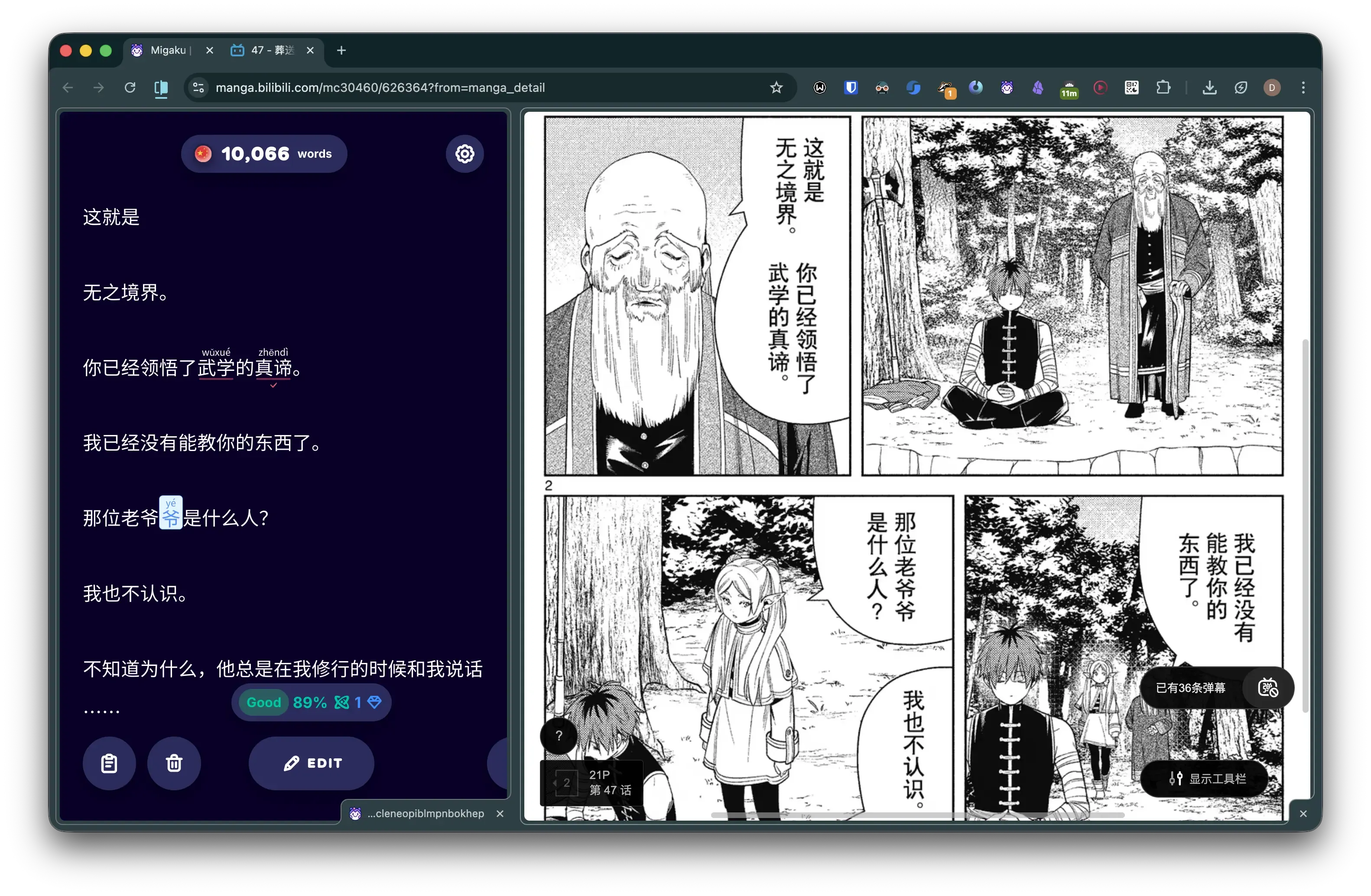Viewport: 1371px width, 896px height.
Task: Open the 10,066 words language selector
Action: click(264, 154)
